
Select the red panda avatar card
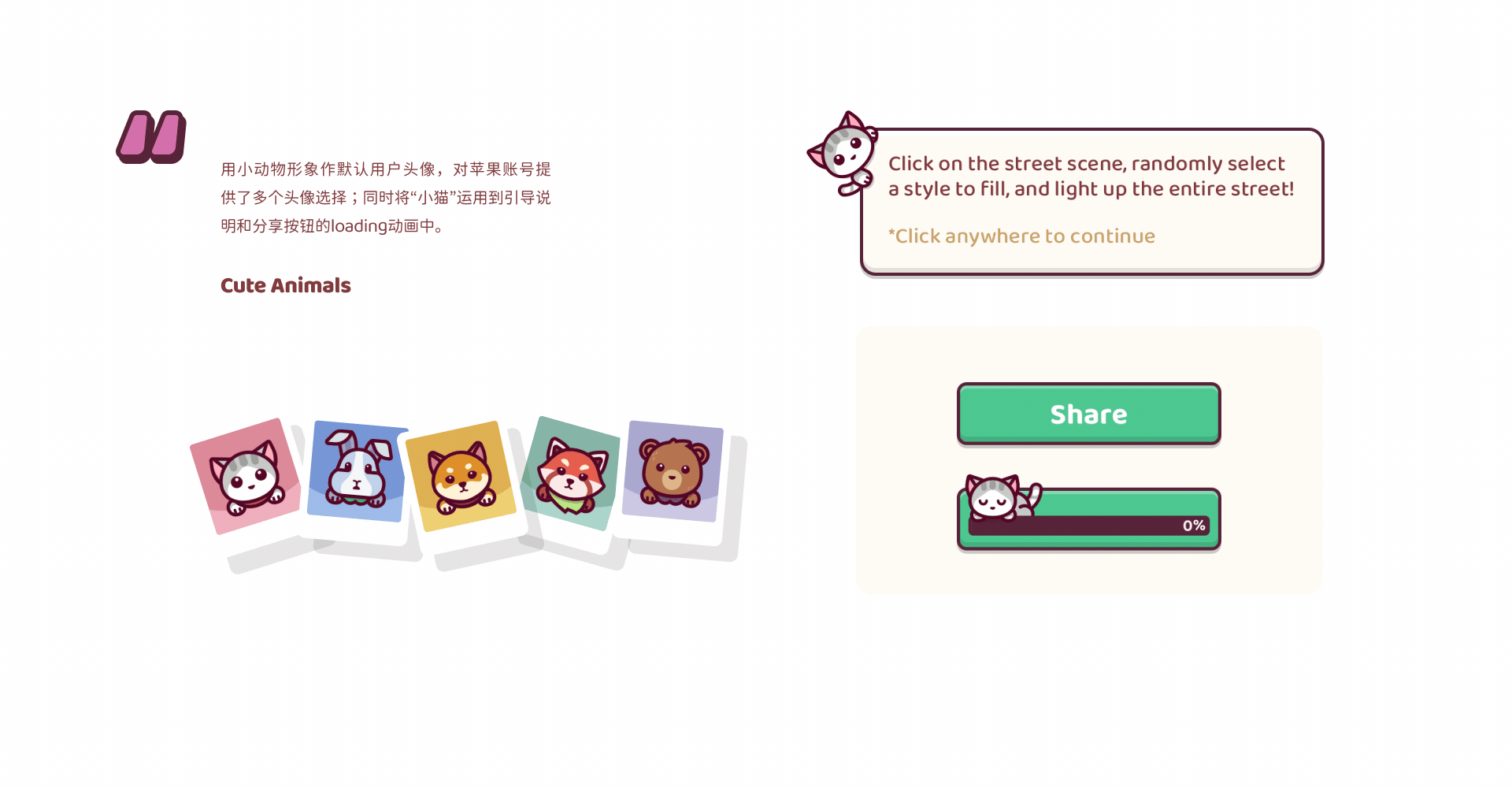click(570, 473)
